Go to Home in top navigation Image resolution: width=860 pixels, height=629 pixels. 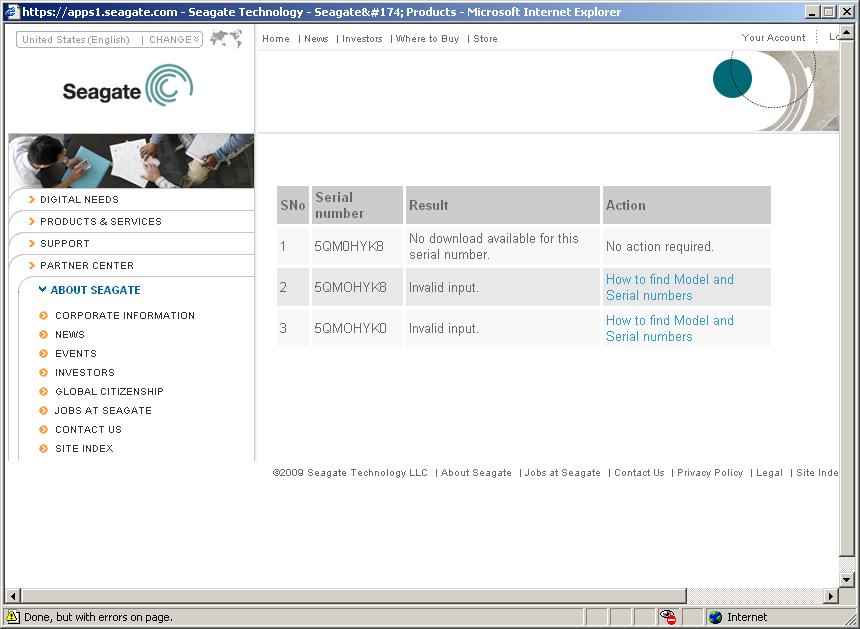(x=275, y=39)
